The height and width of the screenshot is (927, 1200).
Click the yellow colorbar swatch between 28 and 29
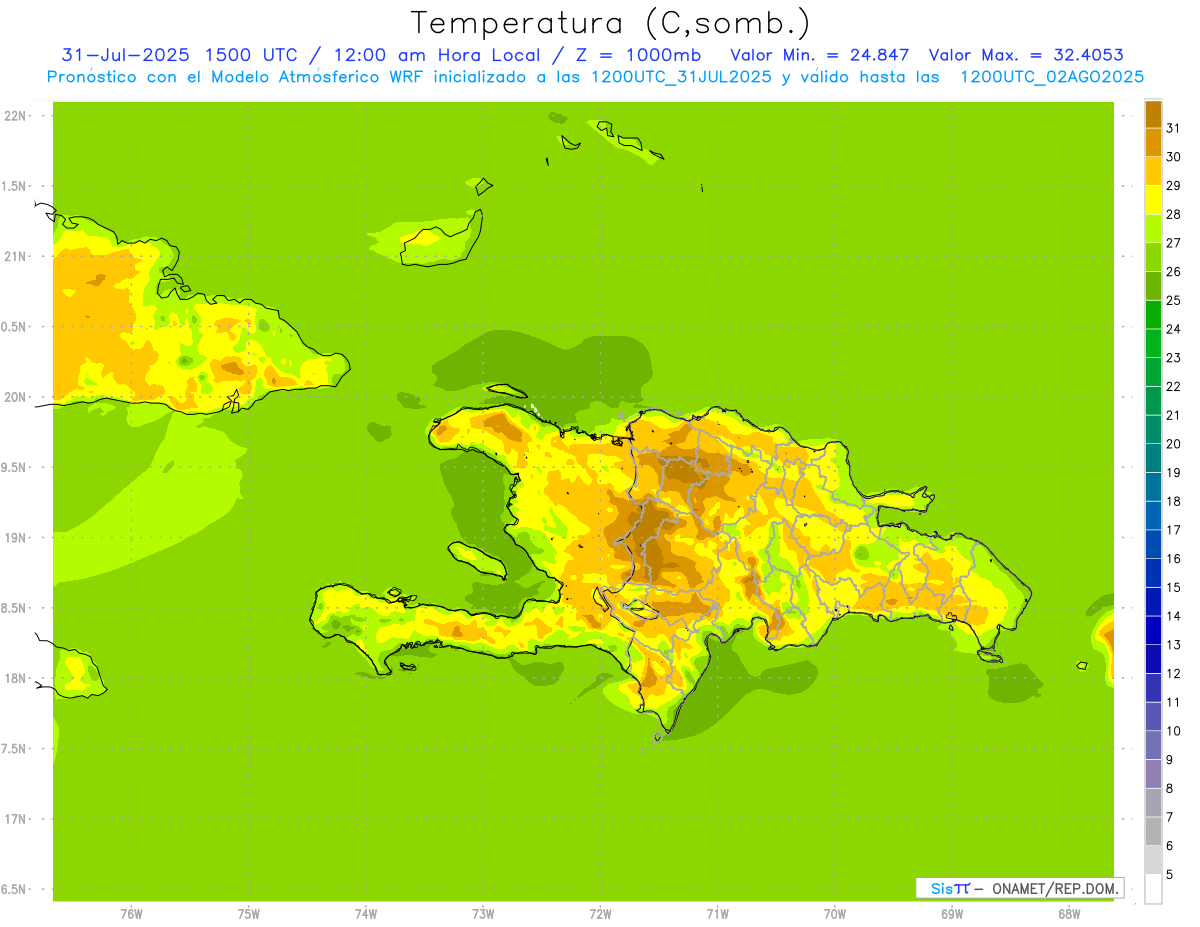(1153, 199)
